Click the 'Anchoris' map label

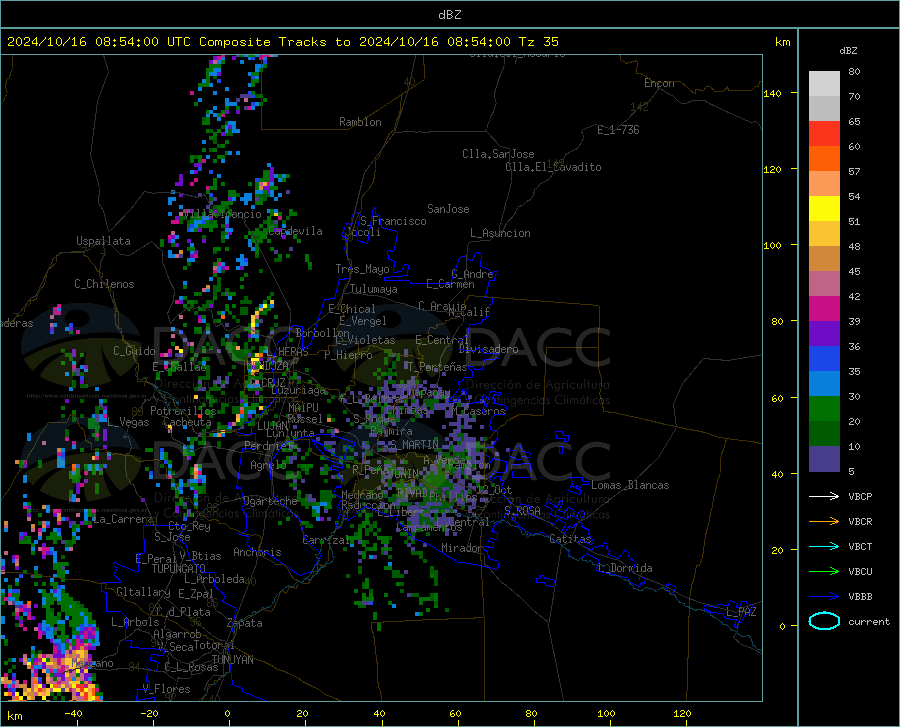point(257,552)
